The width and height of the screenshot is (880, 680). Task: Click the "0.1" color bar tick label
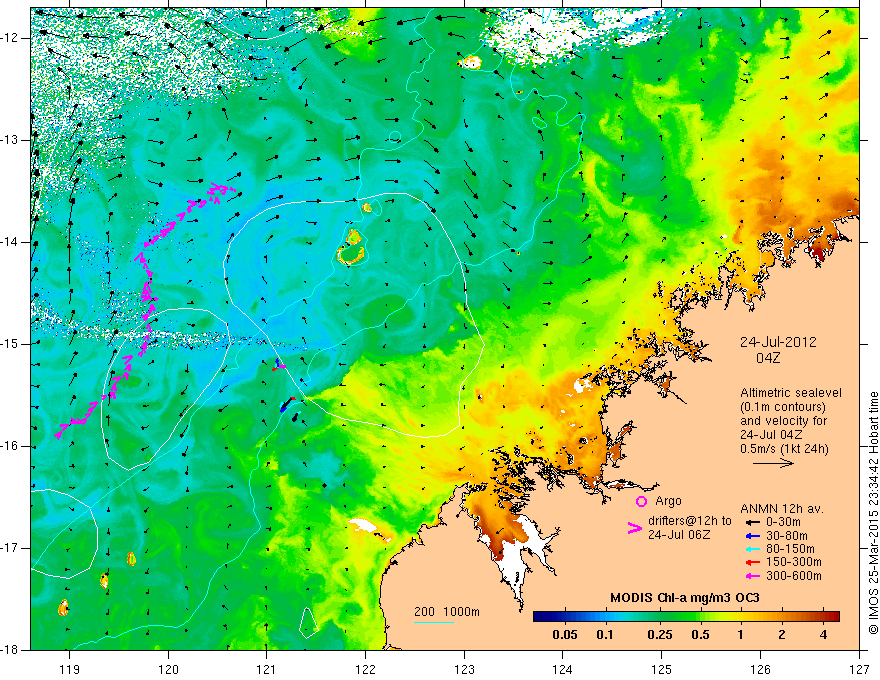pos(604,635)
